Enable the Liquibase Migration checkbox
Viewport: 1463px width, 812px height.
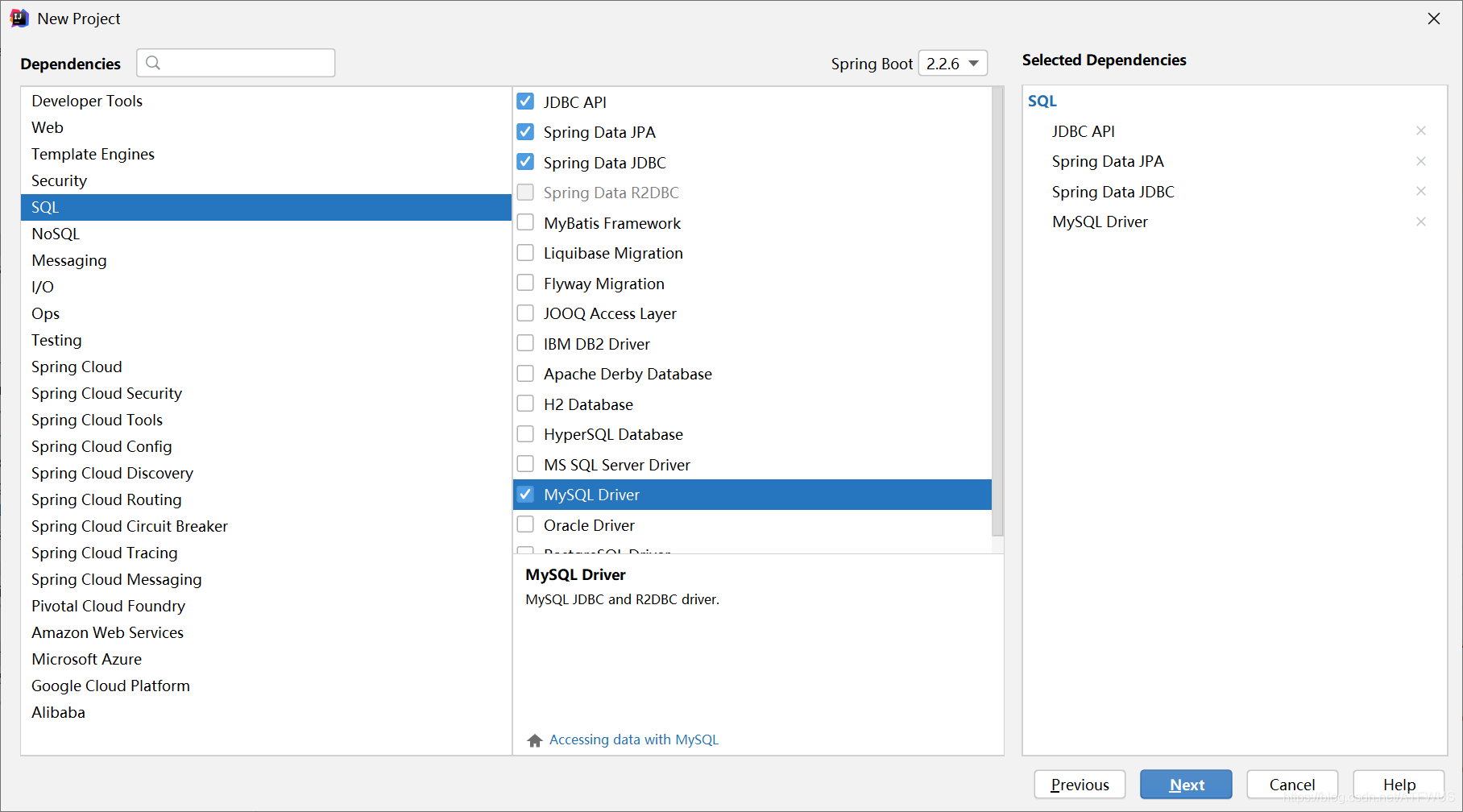pos(525,253)
